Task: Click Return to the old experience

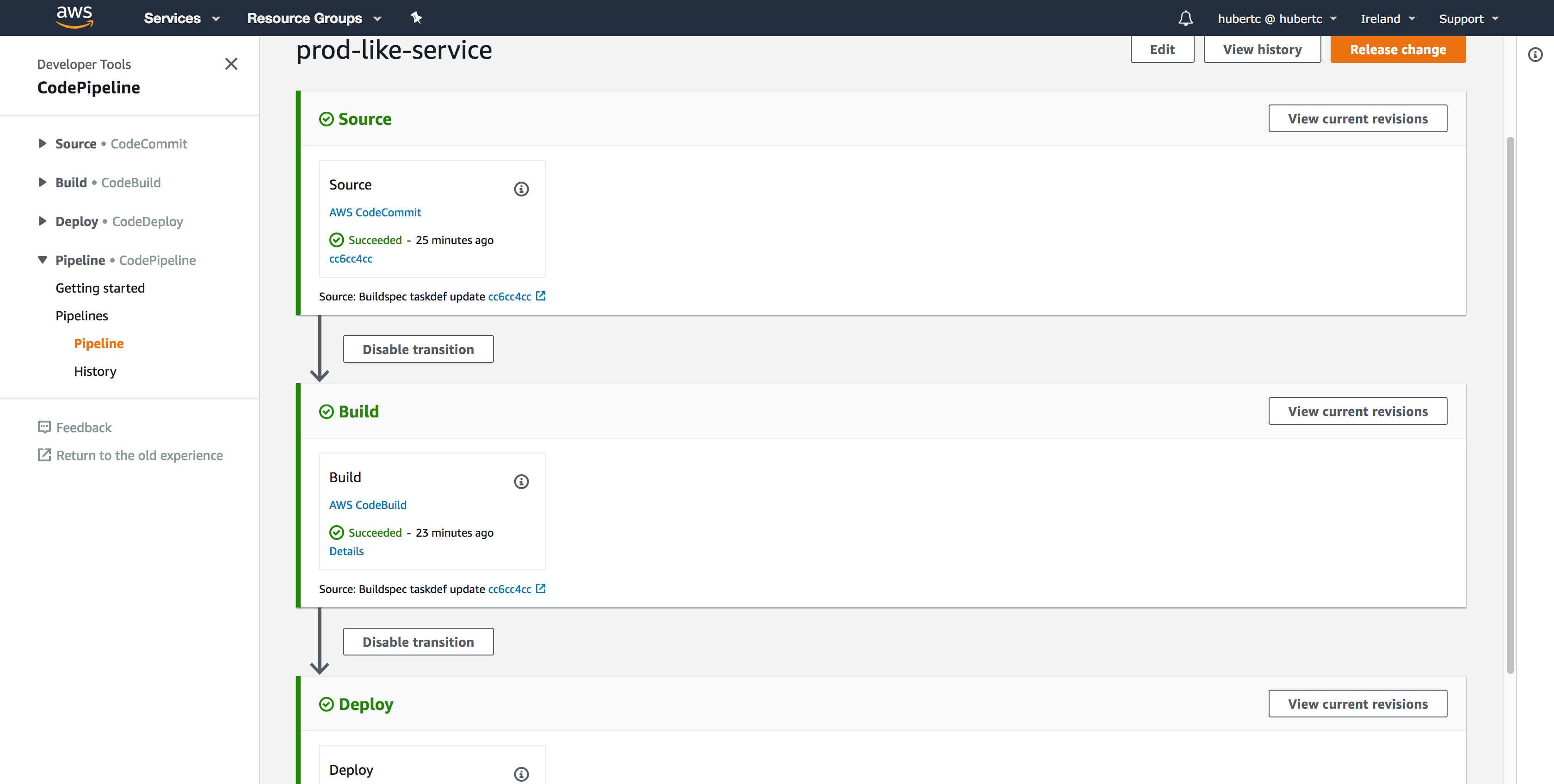Action: pyautogui.click(x=140, y=455)
